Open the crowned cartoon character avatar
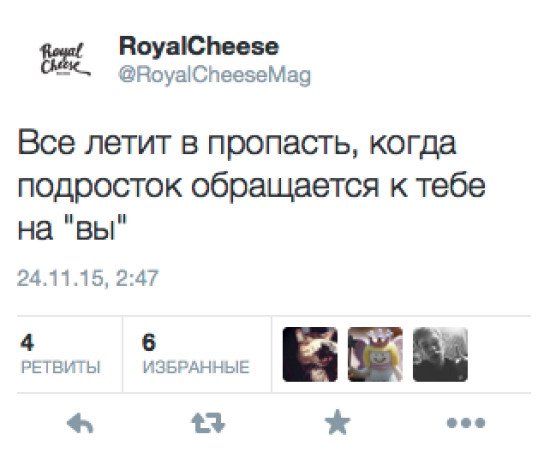This screenshot has height=452, width=550. tap(375, 354)
